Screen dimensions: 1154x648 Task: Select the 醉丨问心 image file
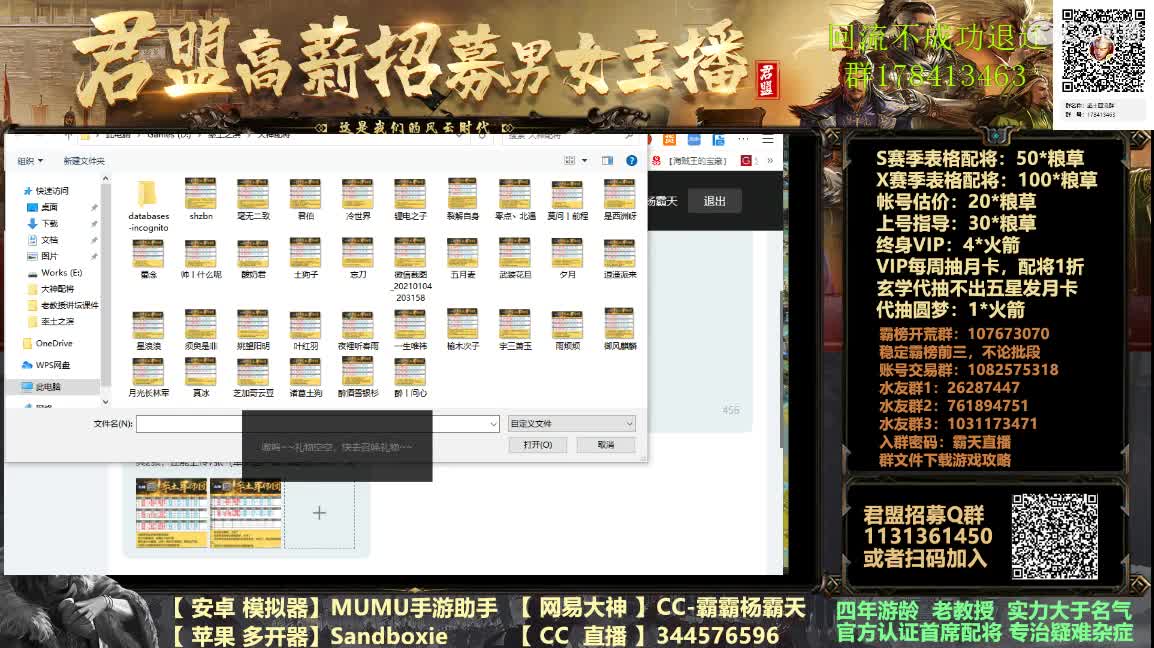pos(410,378)
